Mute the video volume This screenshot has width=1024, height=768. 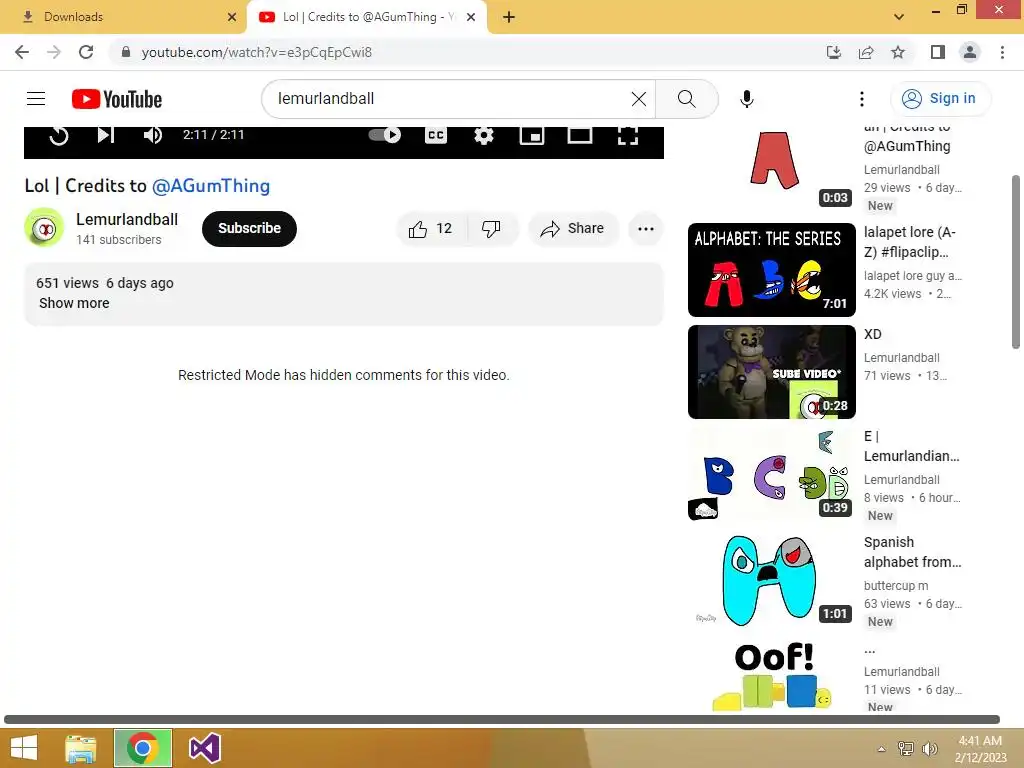[x=152, y=135]
